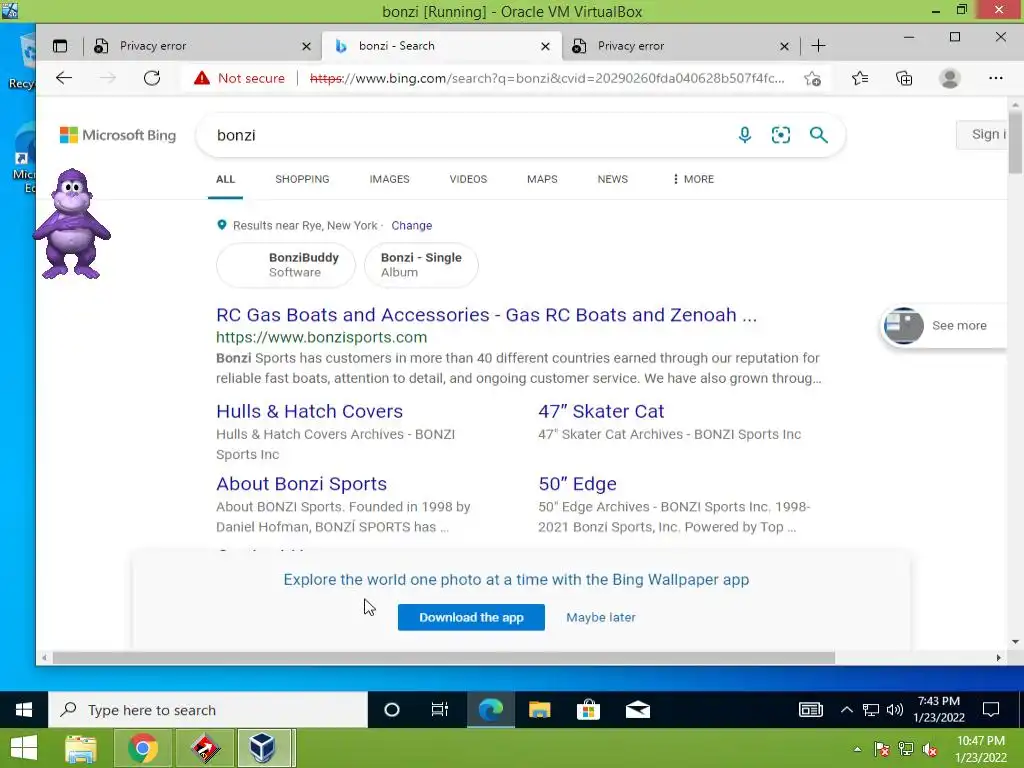Show hidden guest tray icons chevron
The width and height of the screenshot is (1024, 768).
click(846, 710)
